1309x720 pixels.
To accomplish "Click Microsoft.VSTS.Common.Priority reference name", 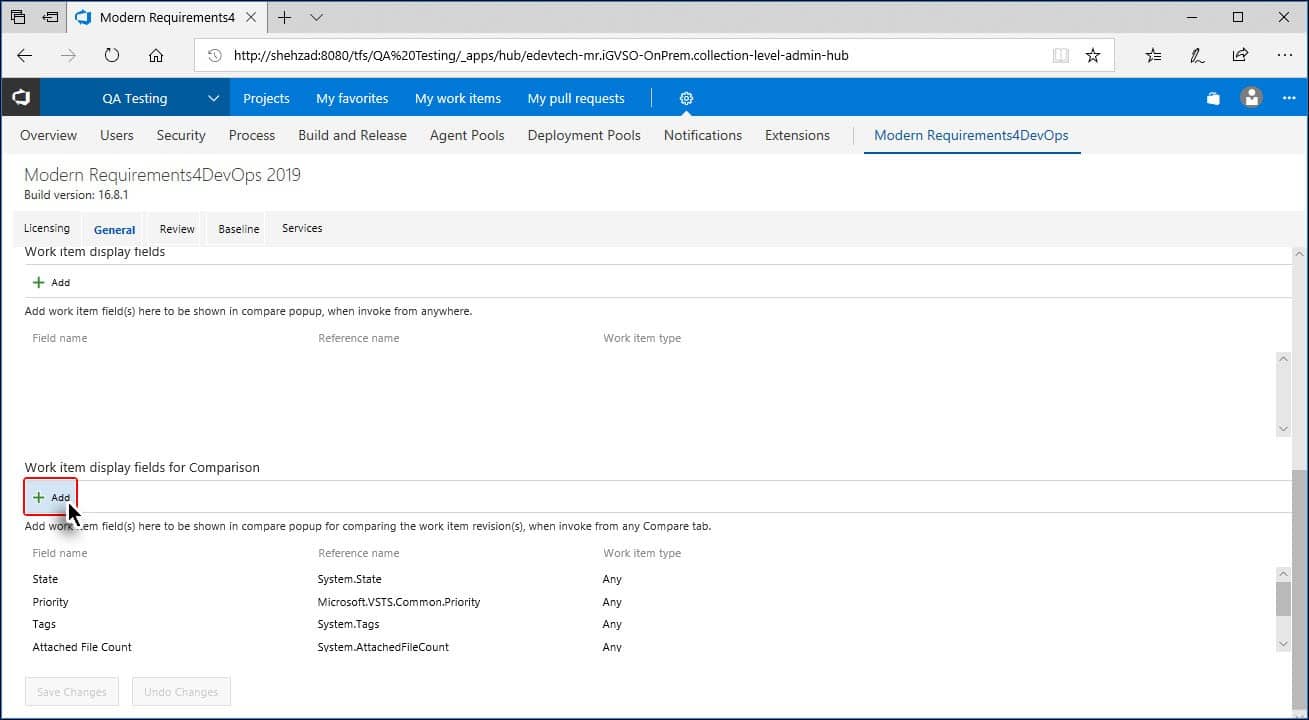I will (399, 602).
